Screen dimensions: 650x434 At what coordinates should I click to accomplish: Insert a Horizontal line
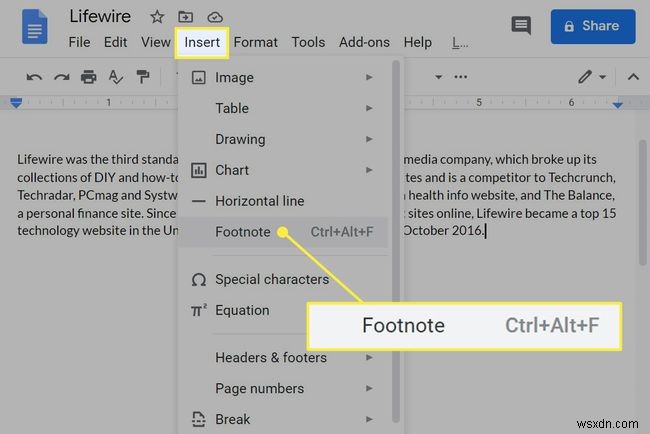click(x=284, y=201)
